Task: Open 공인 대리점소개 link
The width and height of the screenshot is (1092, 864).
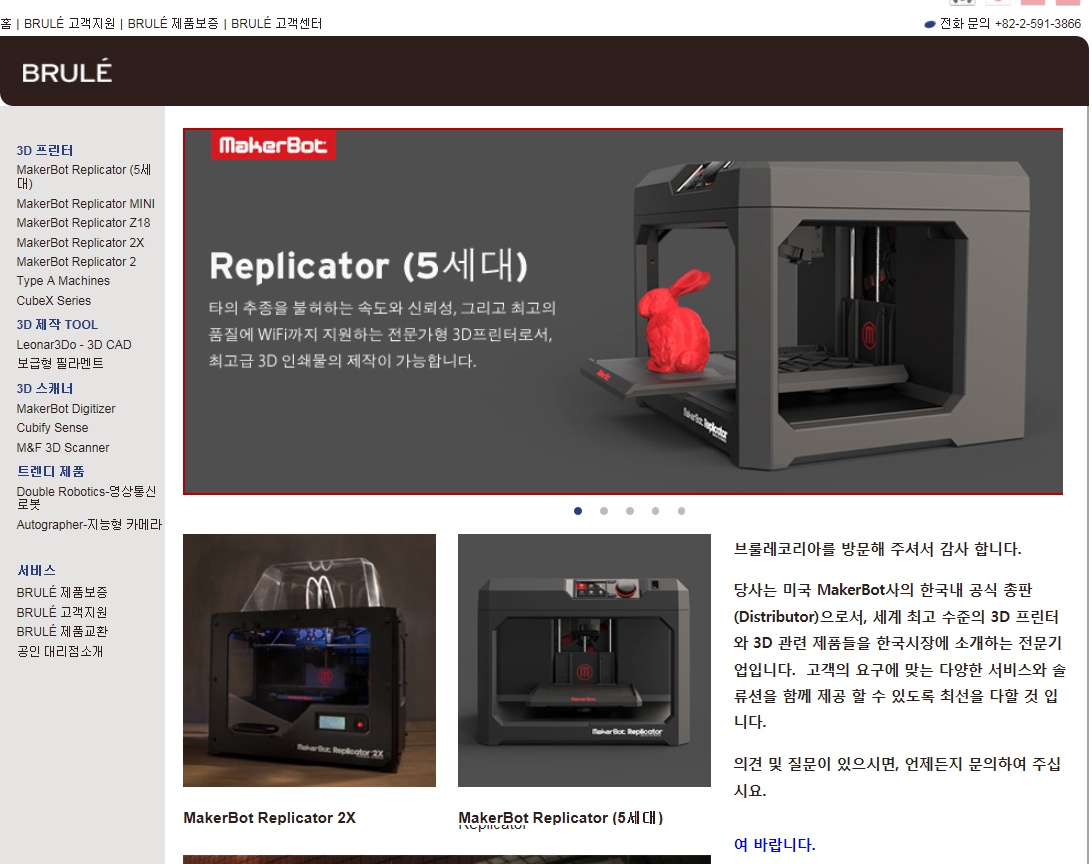Action: pos(60,652)
